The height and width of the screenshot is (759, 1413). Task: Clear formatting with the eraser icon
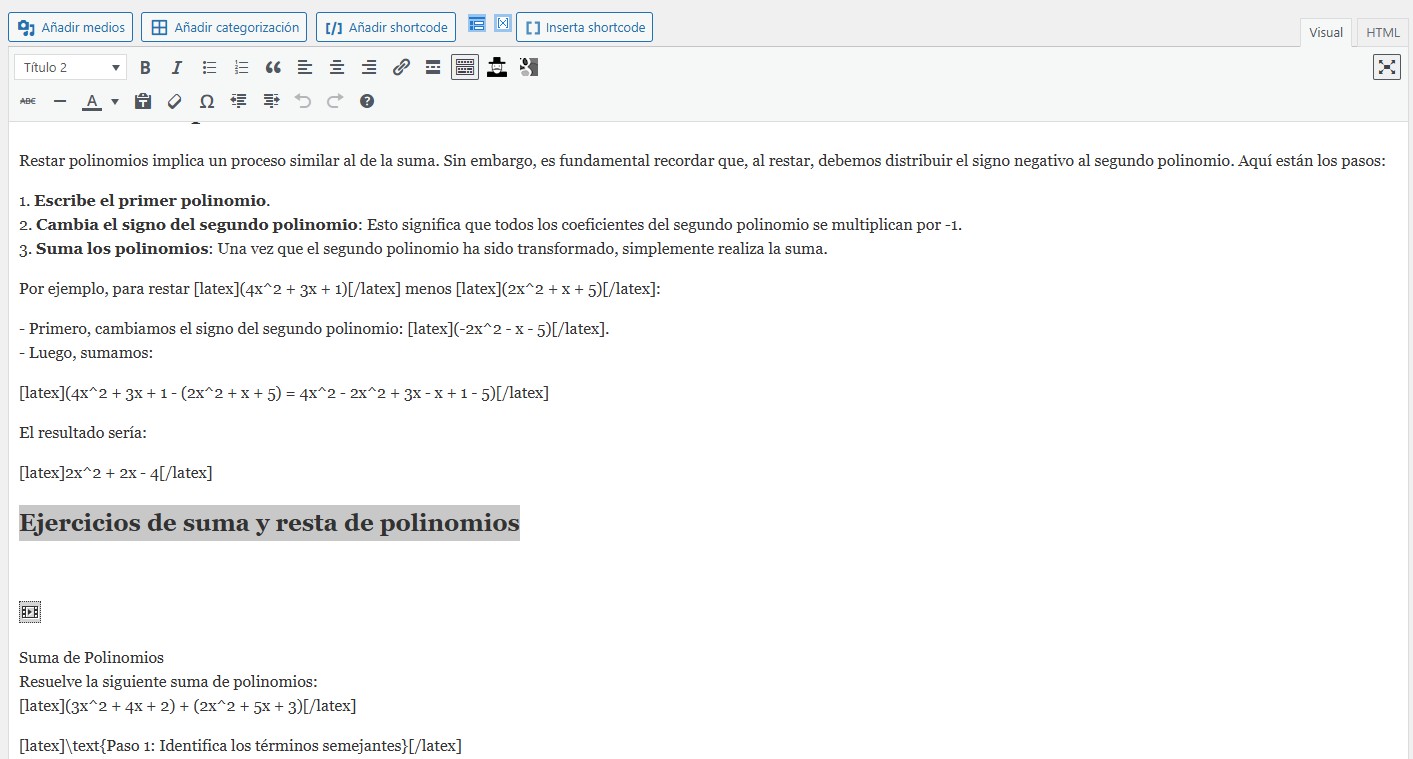click(175, 101)
